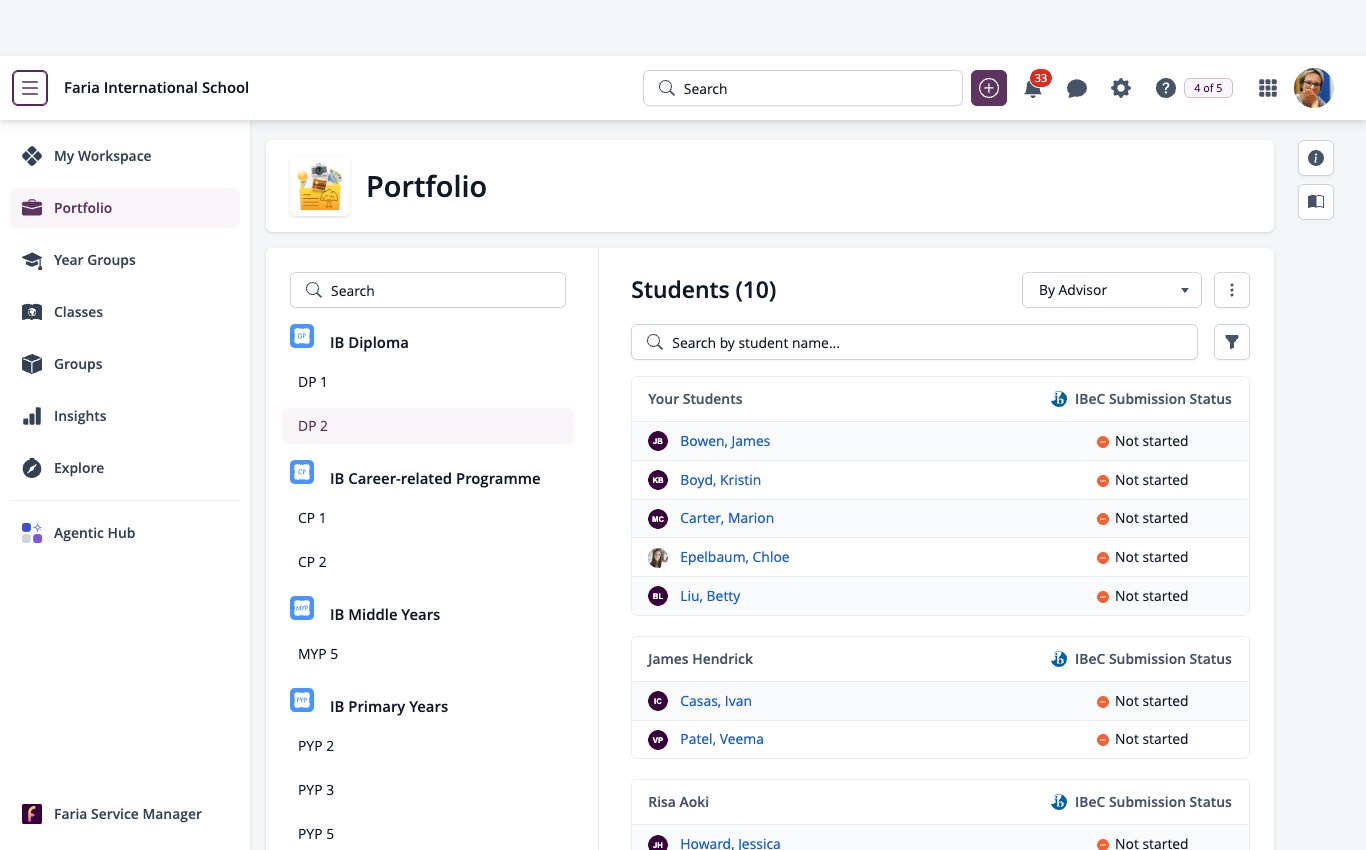
Task: Open notifications bell with 33 badge
Action: 1034,87
